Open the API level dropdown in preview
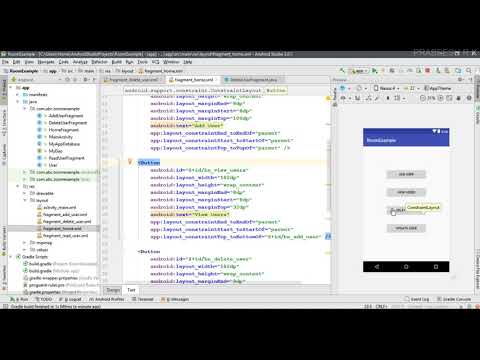Viewport: 480px width, 360px height. click(411, 88)
